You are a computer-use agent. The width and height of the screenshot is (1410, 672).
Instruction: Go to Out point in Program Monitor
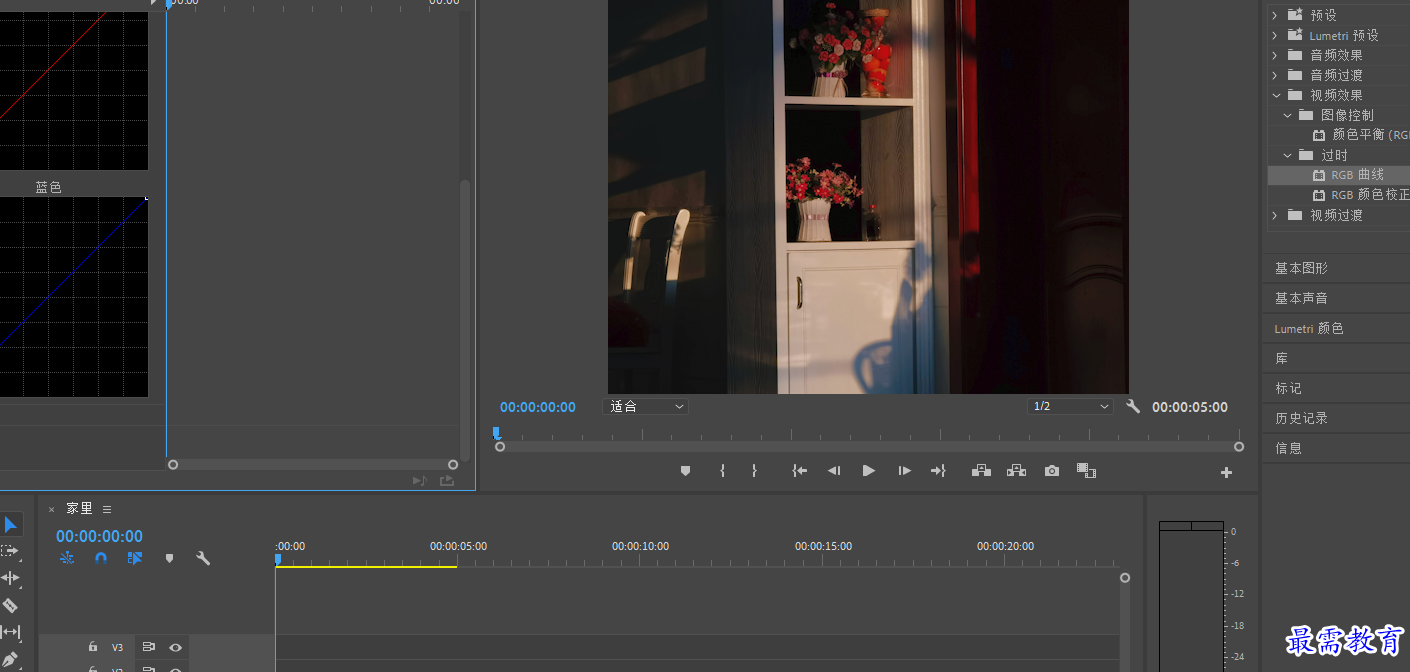coord(938,470)
